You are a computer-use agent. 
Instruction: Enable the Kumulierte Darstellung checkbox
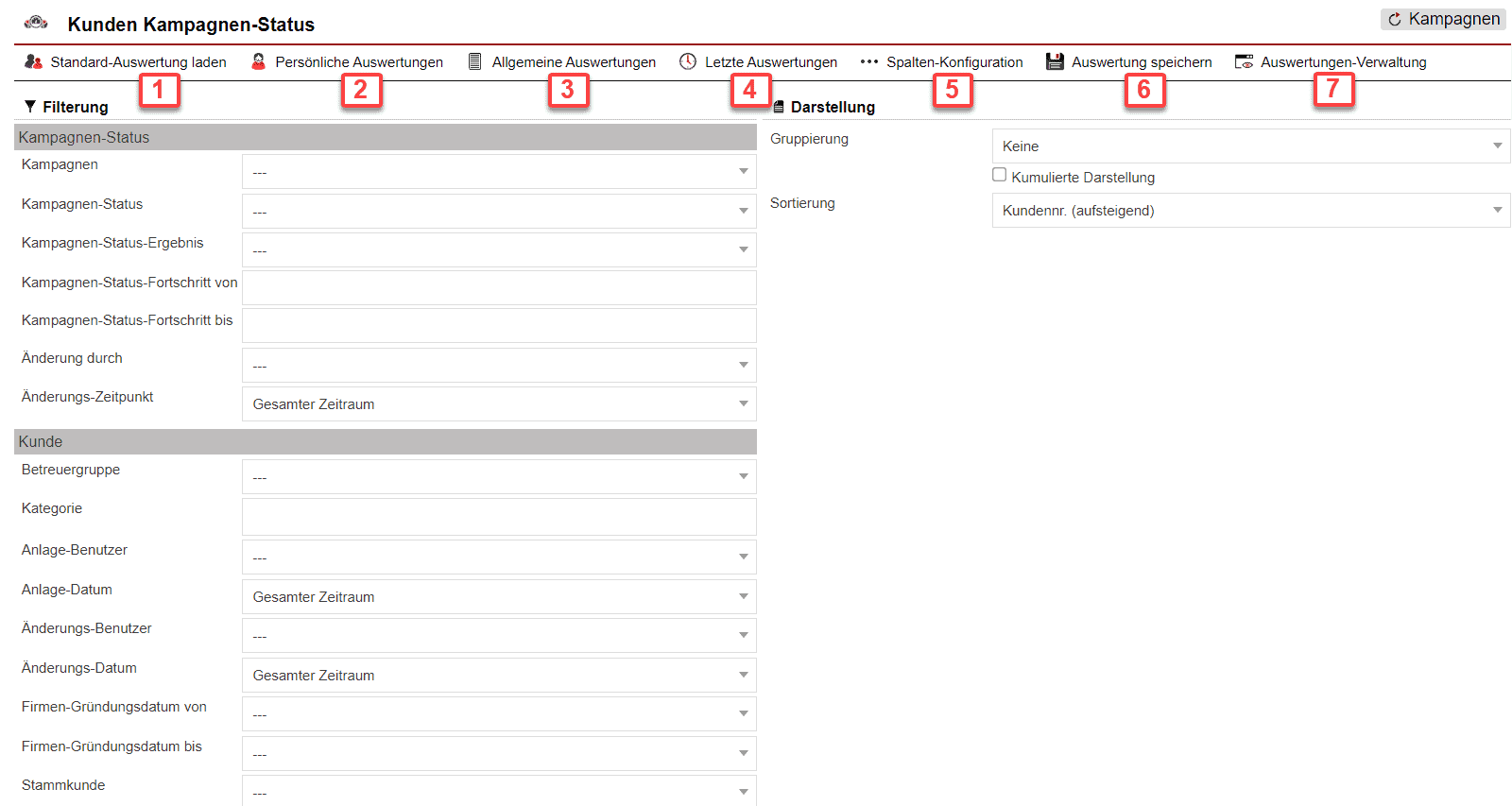[x=999, y=175]
